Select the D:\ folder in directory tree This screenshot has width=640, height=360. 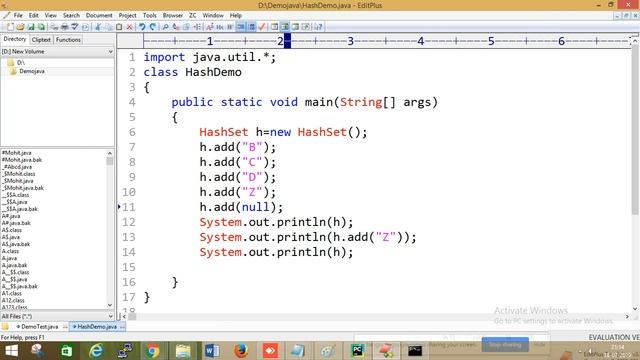(20, 62)
